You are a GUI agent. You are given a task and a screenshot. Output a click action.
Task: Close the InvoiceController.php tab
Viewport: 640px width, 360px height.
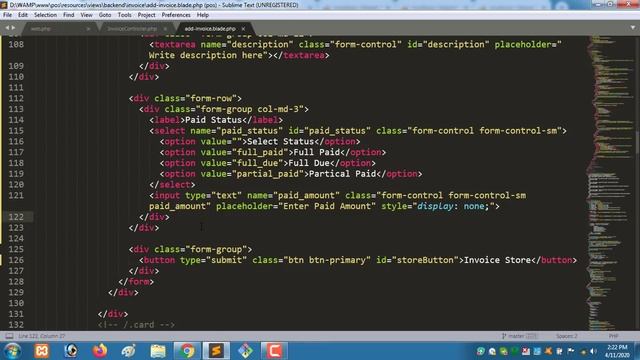pyautogui.click(x=165, y=29)
